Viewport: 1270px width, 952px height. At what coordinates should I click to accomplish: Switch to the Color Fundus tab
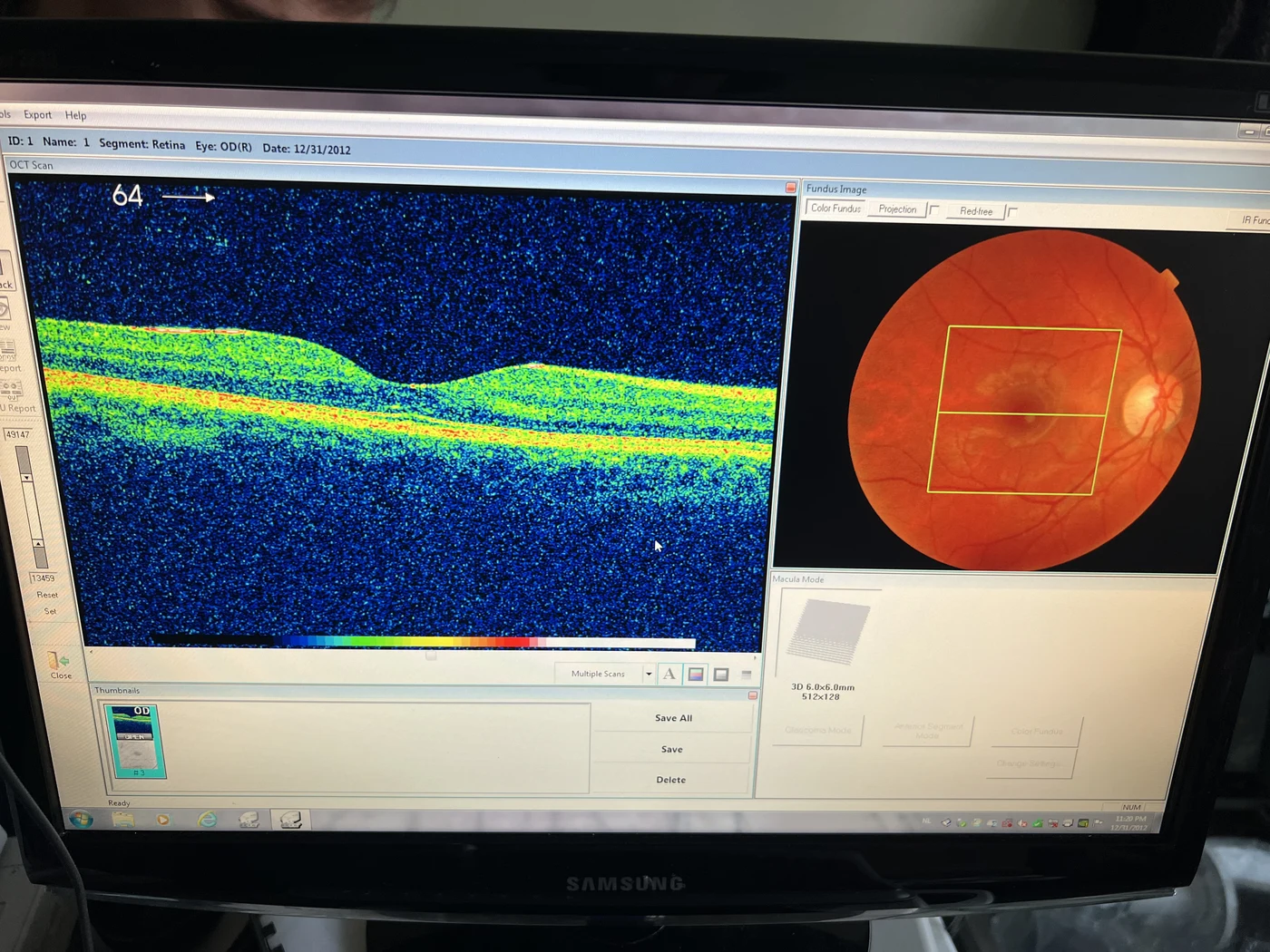point(835,208)
